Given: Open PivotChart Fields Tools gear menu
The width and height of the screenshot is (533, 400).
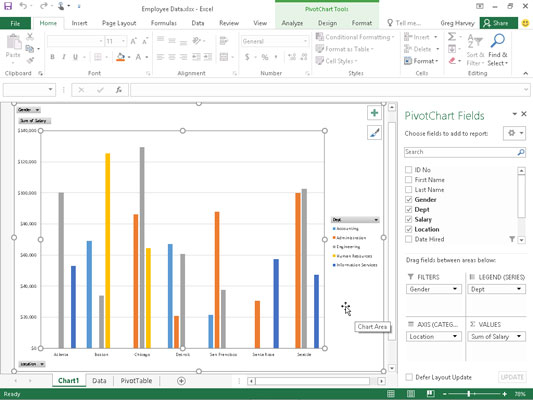Looking at the screenshot, I should 515,133.
